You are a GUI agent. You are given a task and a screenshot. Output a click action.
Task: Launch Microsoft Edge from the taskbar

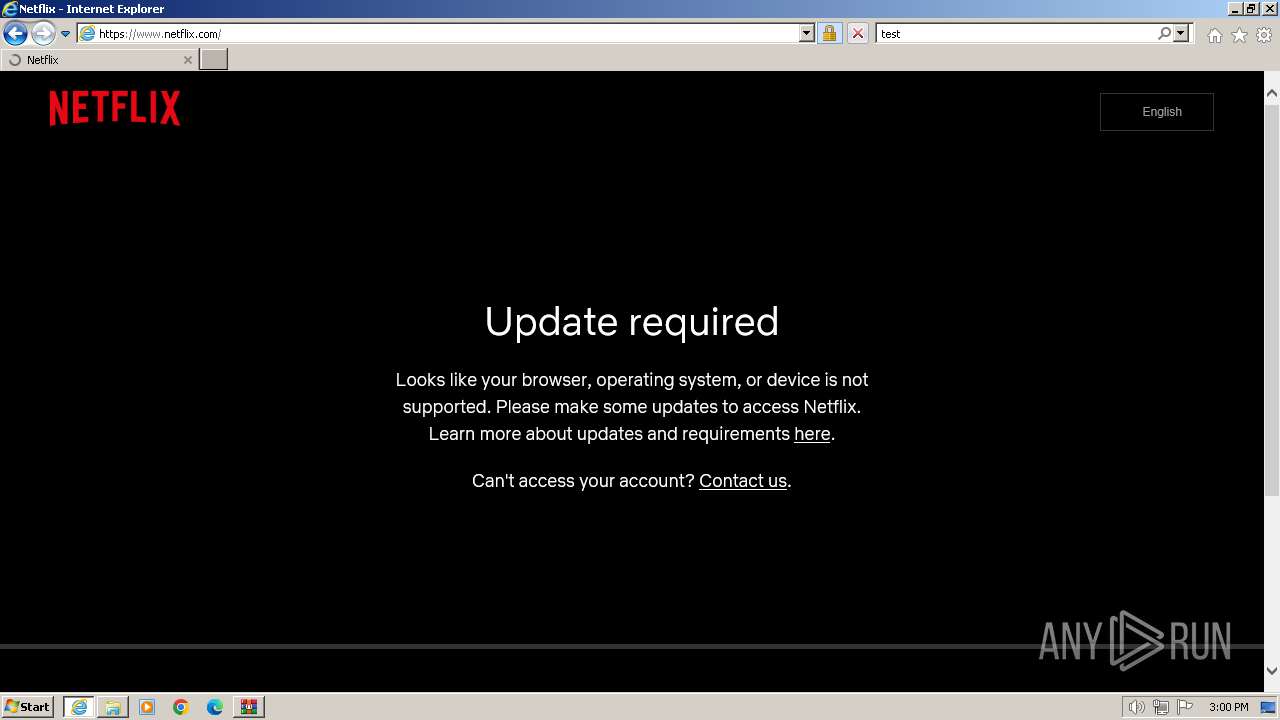point(215,707)
